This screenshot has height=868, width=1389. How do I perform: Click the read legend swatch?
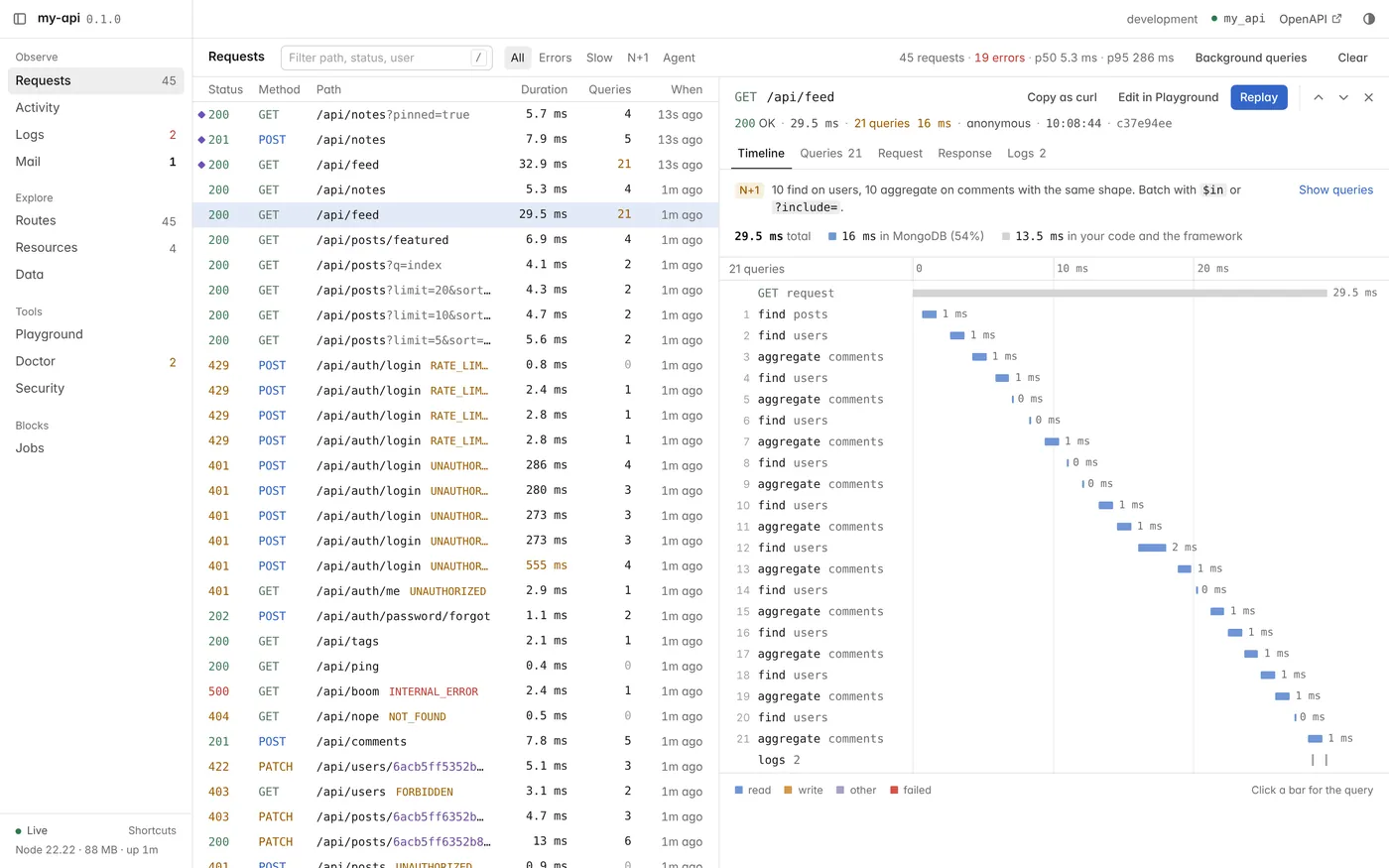[739, 791]
